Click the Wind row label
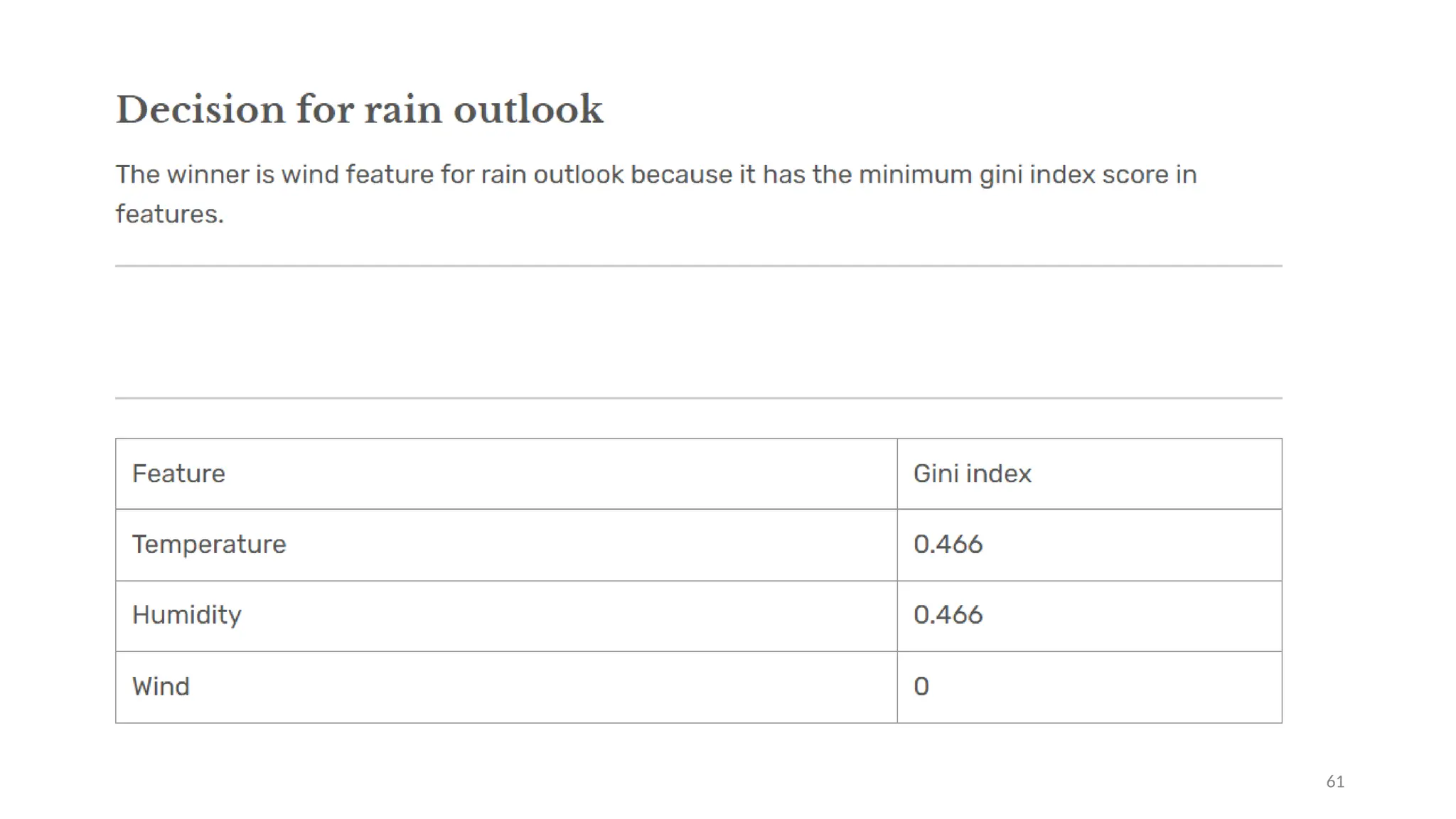The image size is (1456, 819). [161, 687]
